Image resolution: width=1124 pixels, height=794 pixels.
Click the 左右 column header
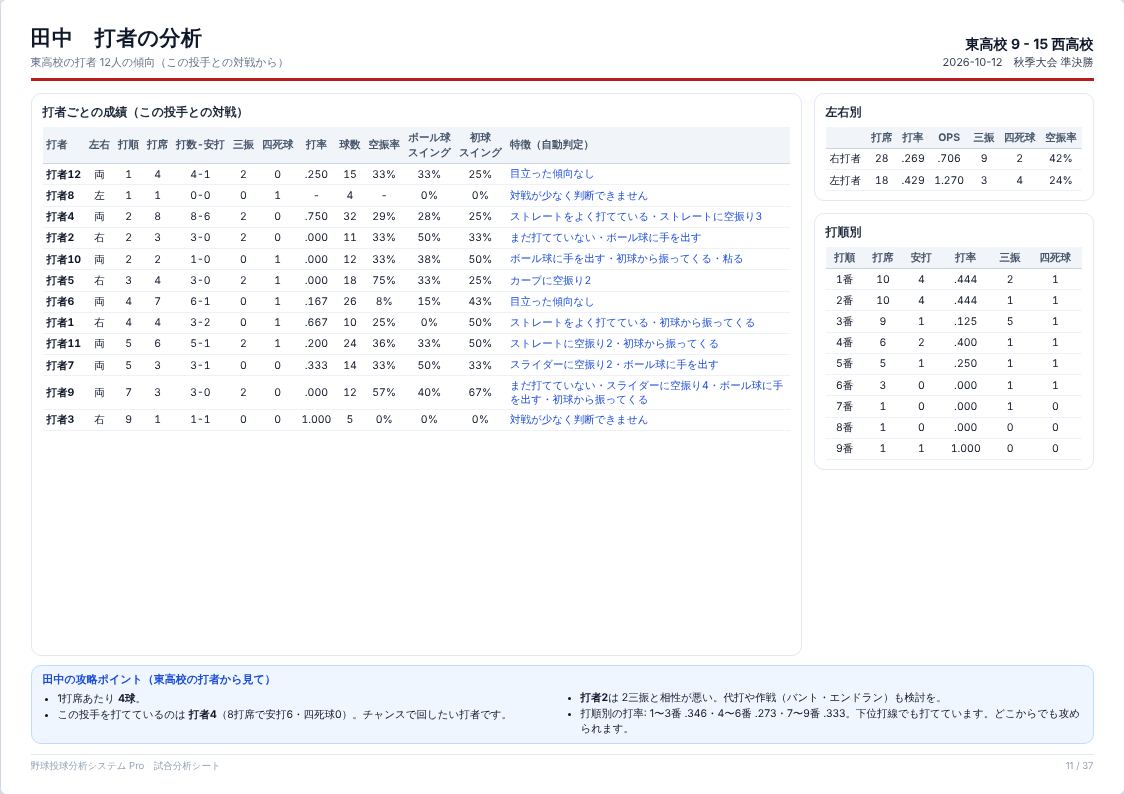(x=100, y=145)
